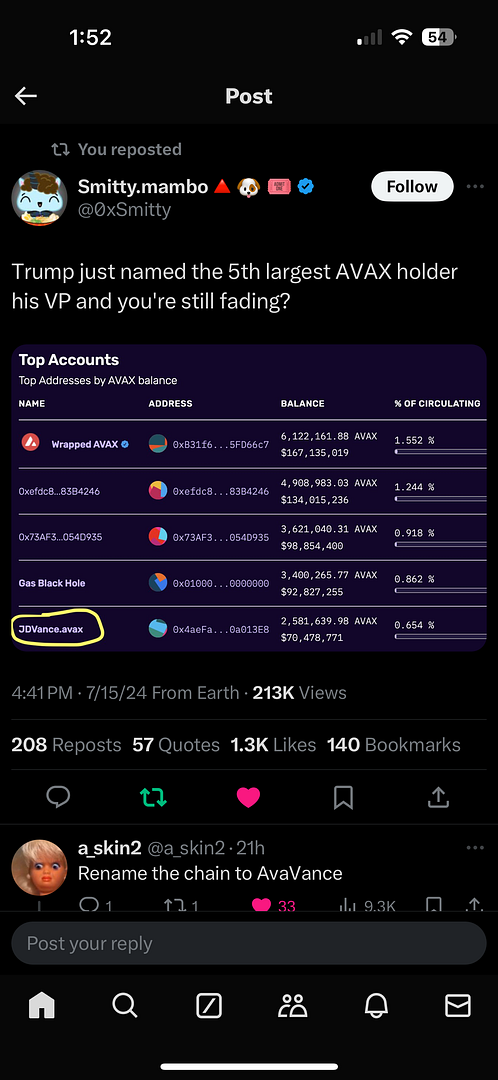The width and height of the screenshot is (498, 1080).
Task: View the 208 Reposts list
Action: (66, 745)
